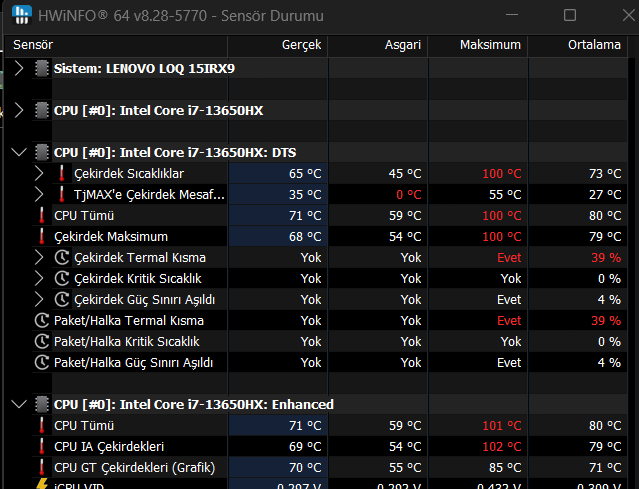Click the 35 °C current TjMAX distance value

coord(305,194)
